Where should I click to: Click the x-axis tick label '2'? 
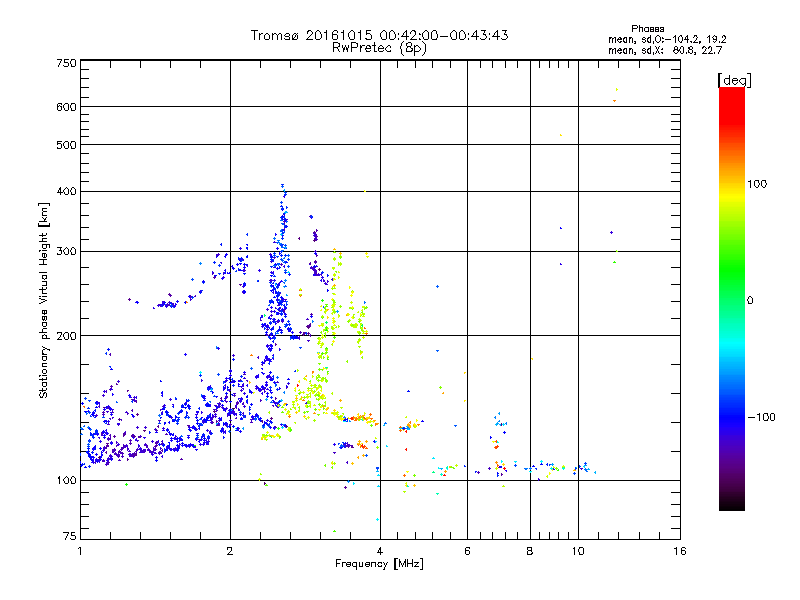(230, 551)
